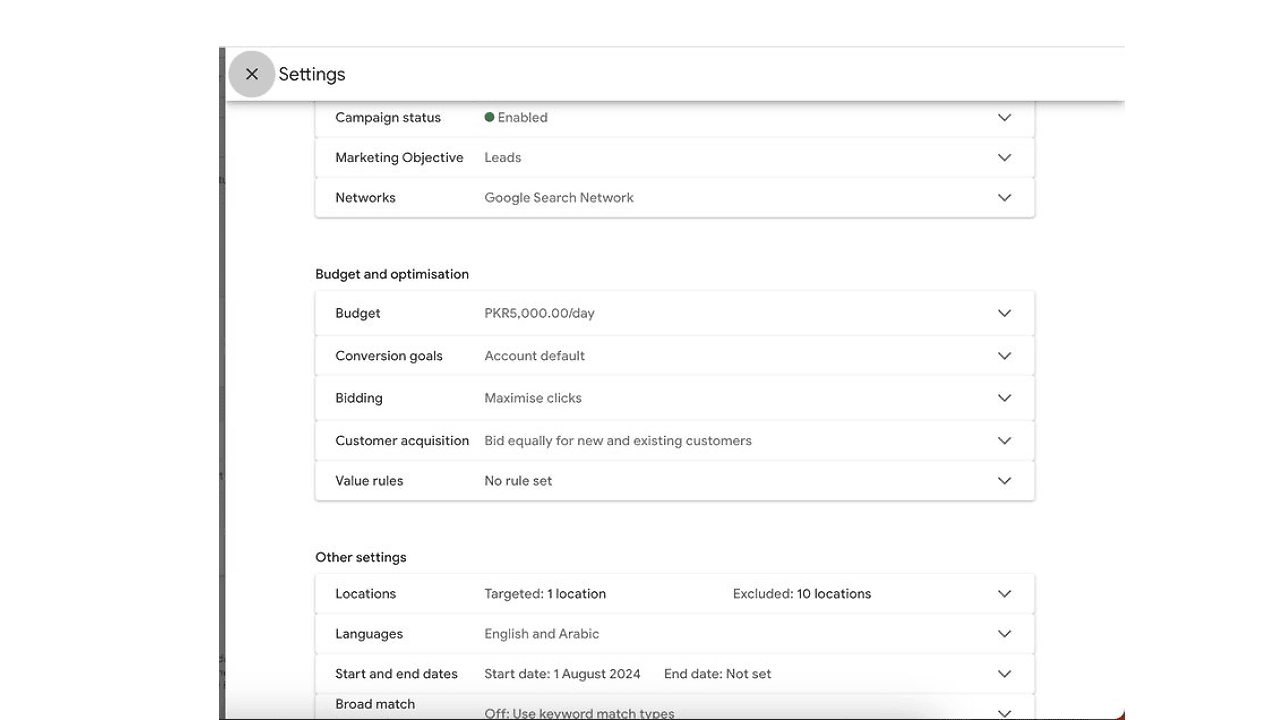The height and width of the screenshot is (720, 1280).
Task: Click the Value rules label
Action: coord(369,481)
